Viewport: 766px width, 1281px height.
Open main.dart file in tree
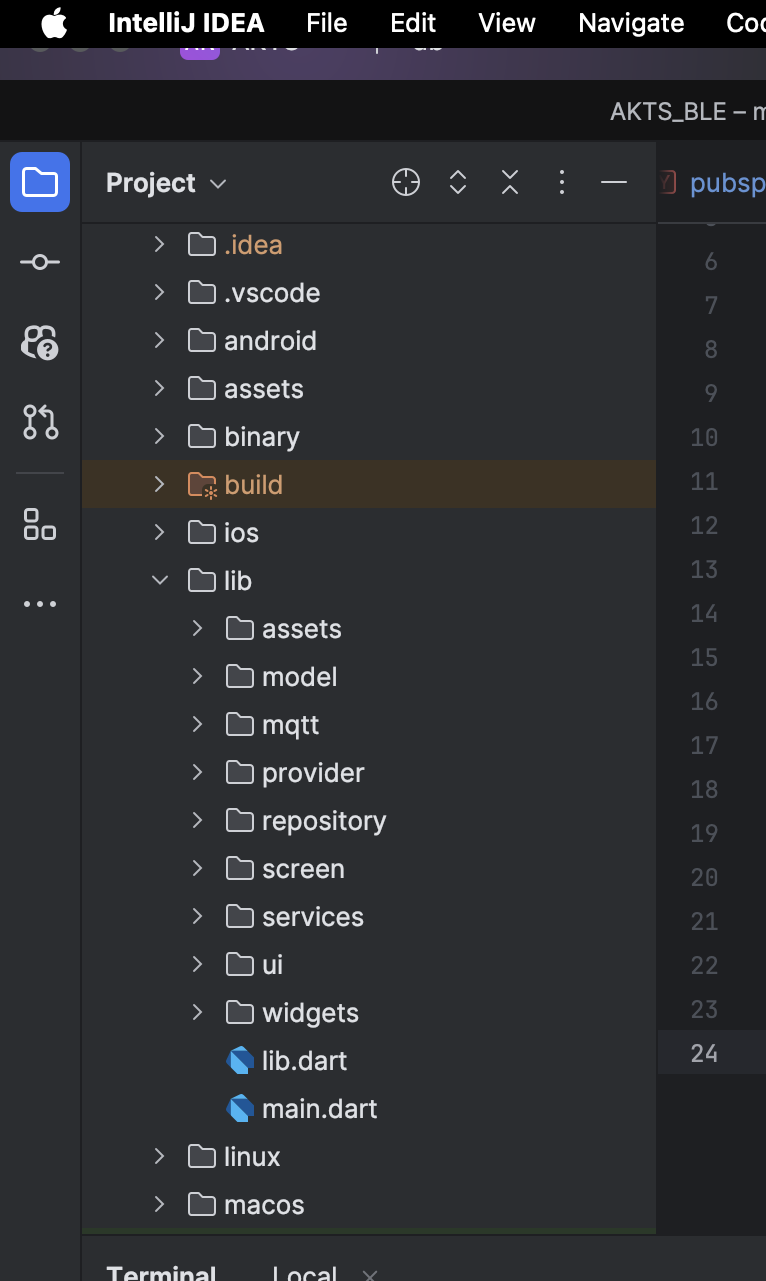pyautogui.click(x=319, y=1108)
